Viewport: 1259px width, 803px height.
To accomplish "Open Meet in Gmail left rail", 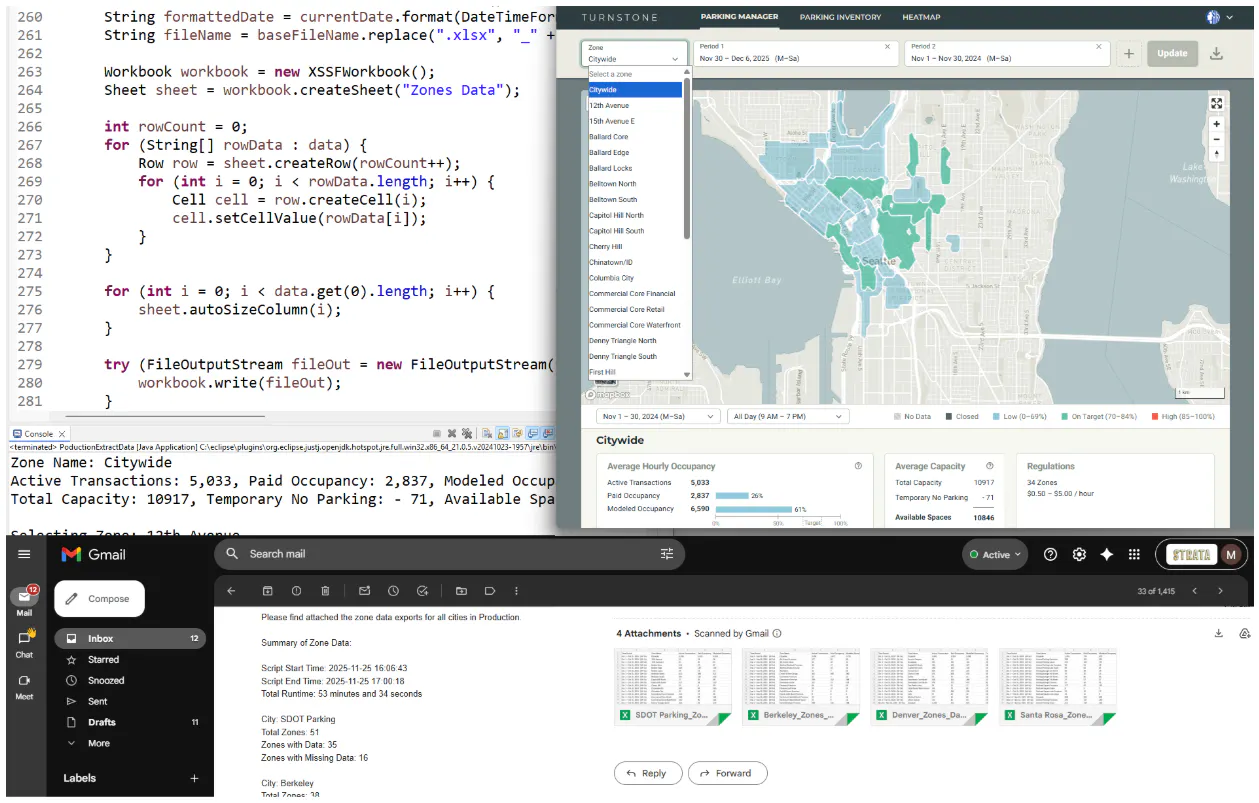I will click(x=24, y=686).
